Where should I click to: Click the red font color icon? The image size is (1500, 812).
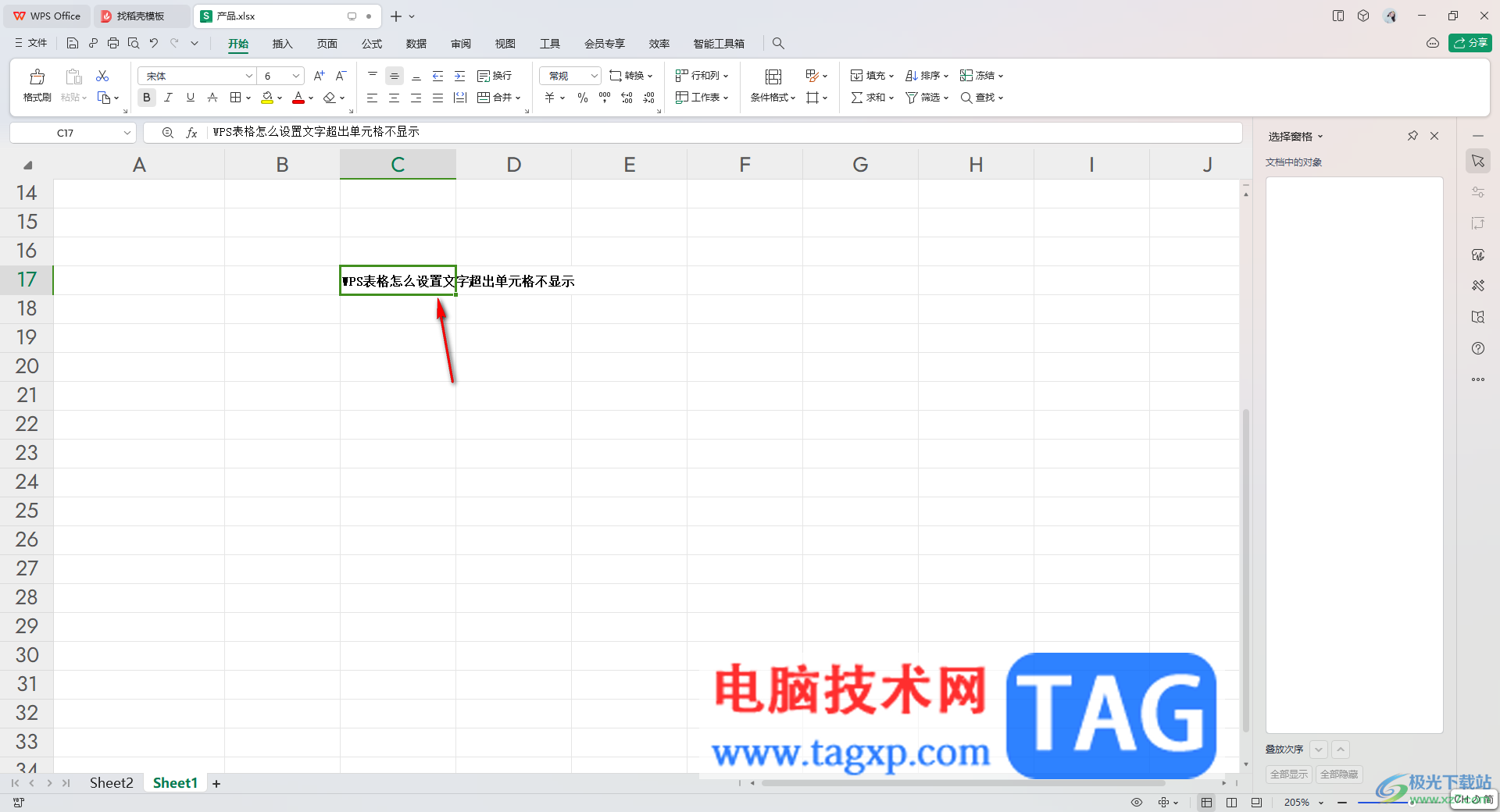[x=298, y=98]
